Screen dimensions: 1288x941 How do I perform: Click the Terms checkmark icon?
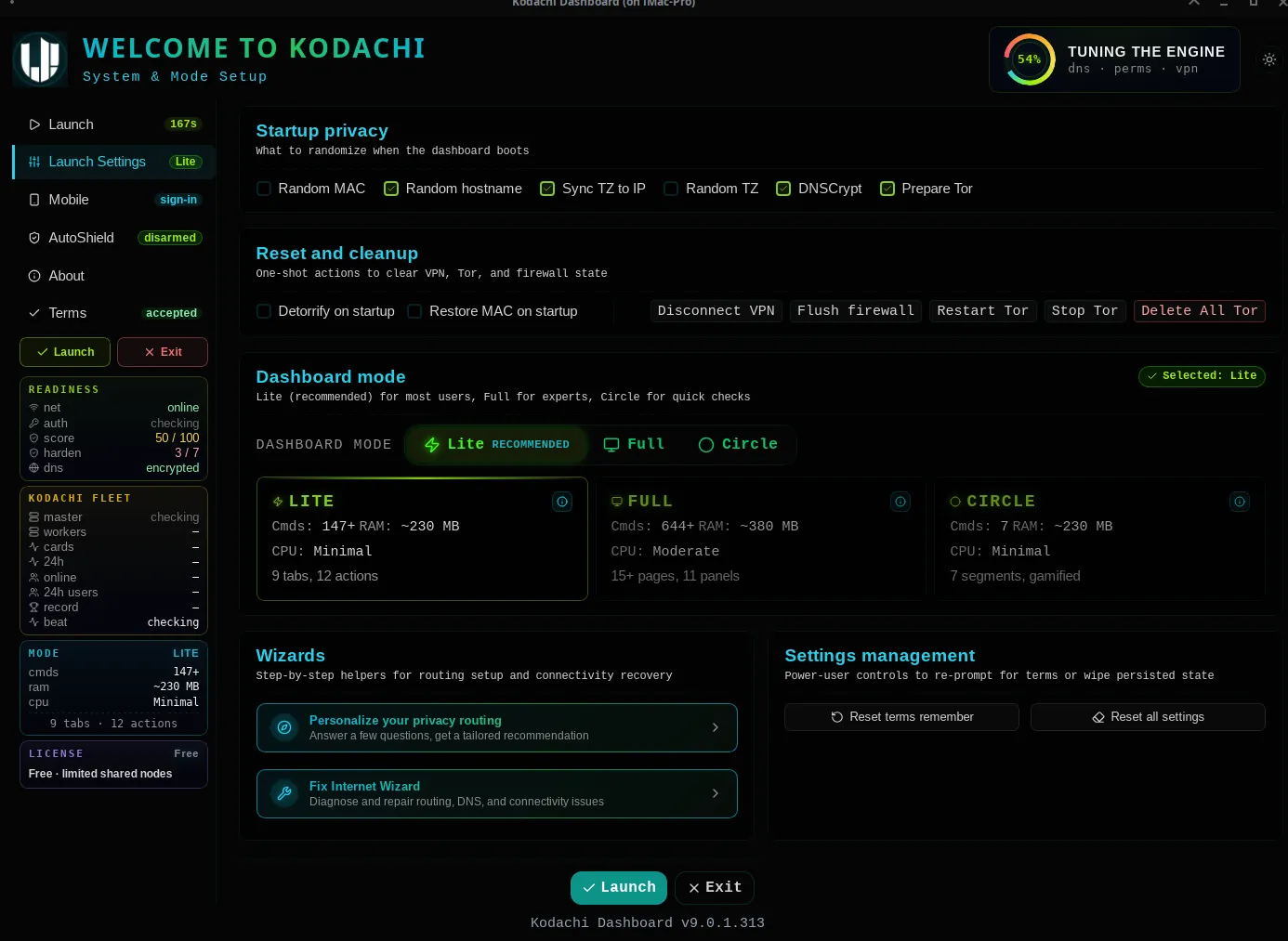[x=34, y=313]
